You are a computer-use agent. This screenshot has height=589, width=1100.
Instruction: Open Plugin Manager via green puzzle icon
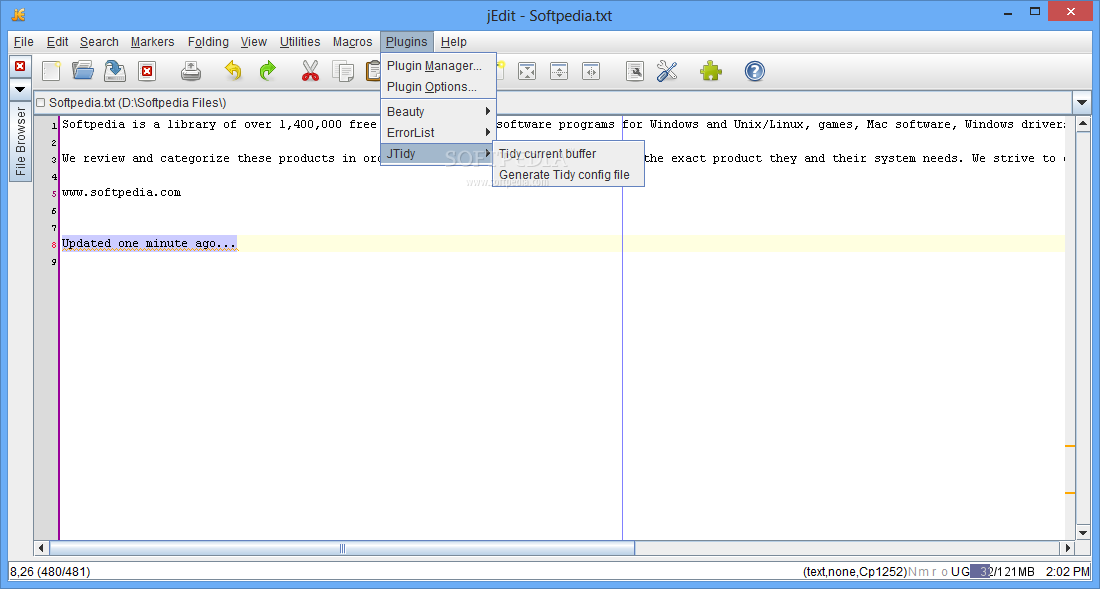point(711,71)
